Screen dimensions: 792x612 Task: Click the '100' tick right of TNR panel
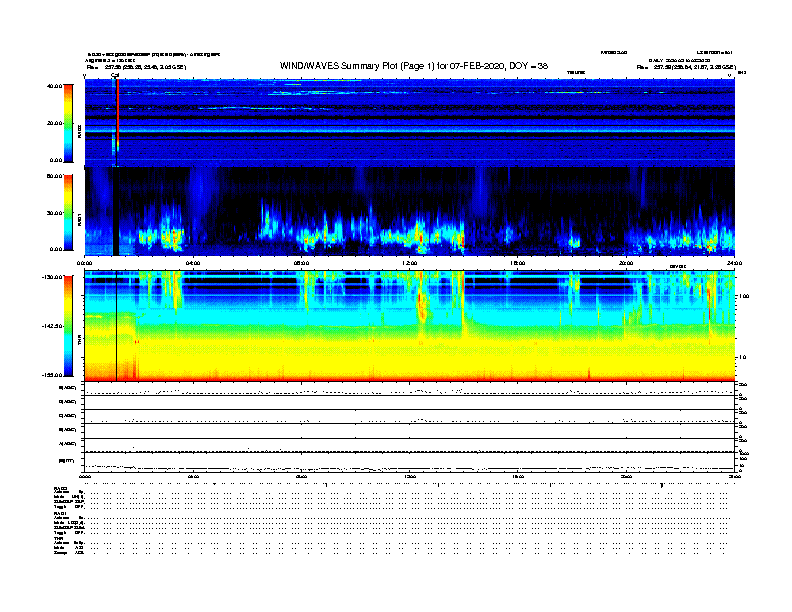point(744,296)
